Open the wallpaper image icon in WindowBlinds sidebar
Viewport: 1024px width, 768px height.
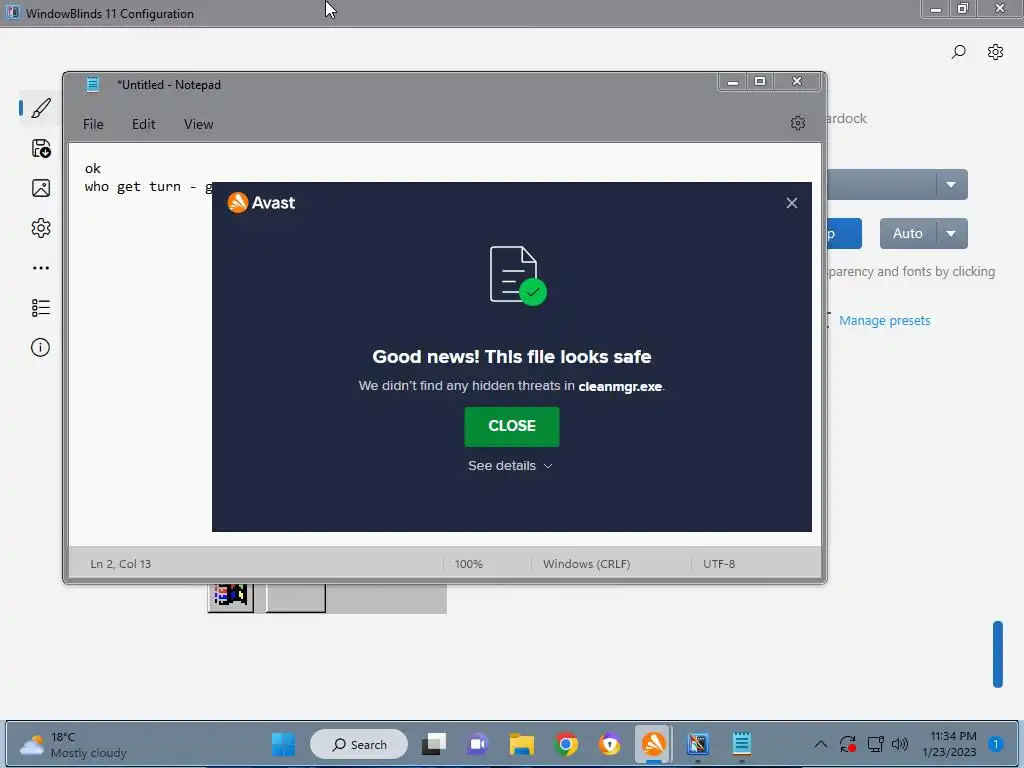40,188
